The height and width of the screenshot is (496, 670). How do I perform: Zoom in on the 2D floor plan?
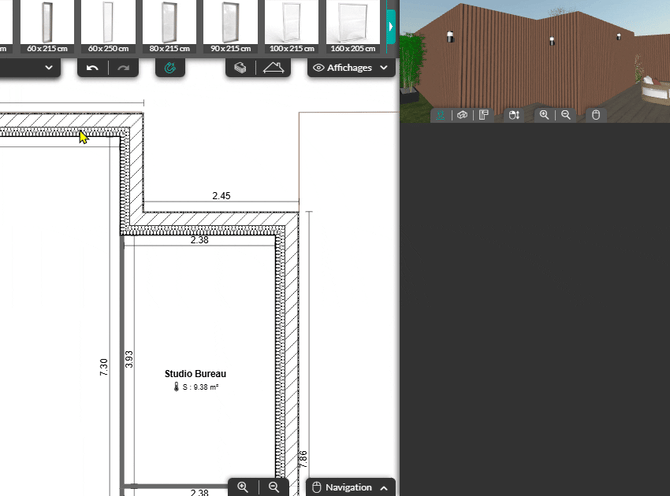click(243, 487)
